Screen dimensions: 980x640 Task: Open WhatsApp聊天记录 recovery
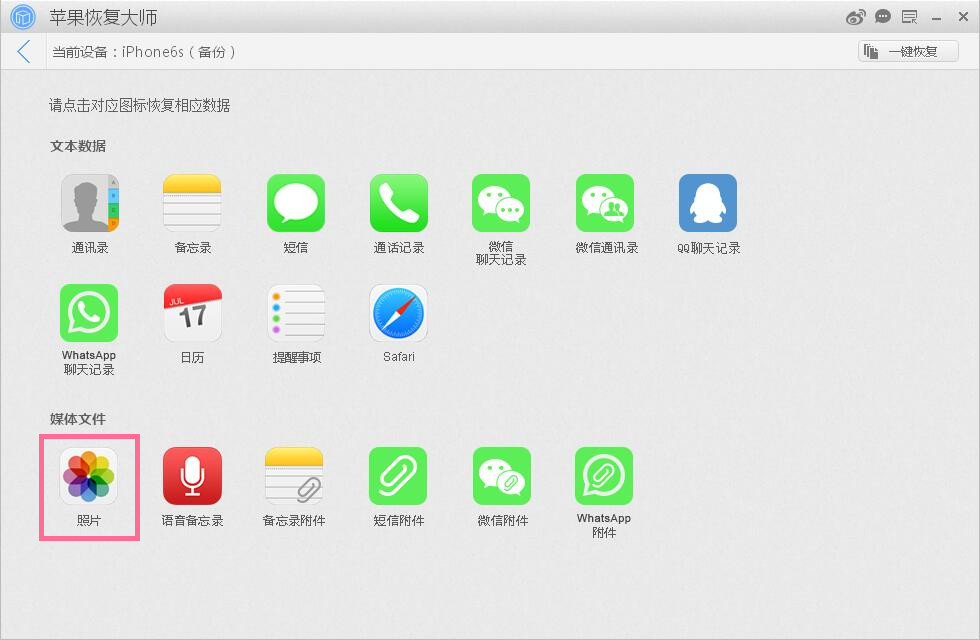coord(89,312)
